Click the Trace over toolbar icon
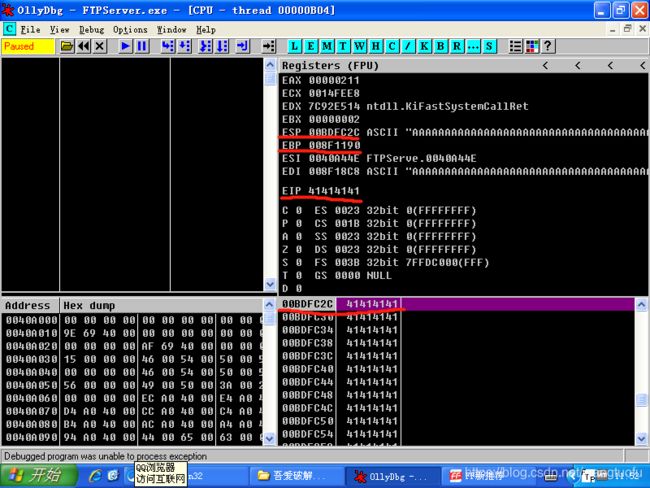 [x=222, y=46]
